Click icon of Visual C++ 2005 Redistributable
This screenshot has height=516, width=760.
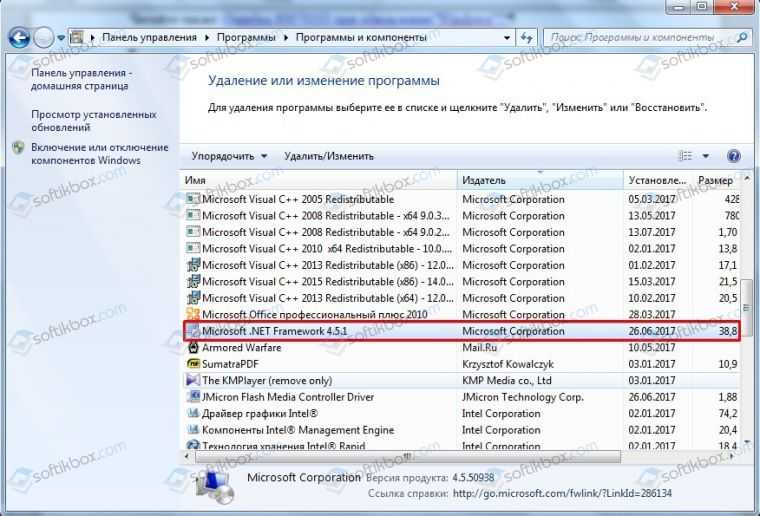(193, 199)
